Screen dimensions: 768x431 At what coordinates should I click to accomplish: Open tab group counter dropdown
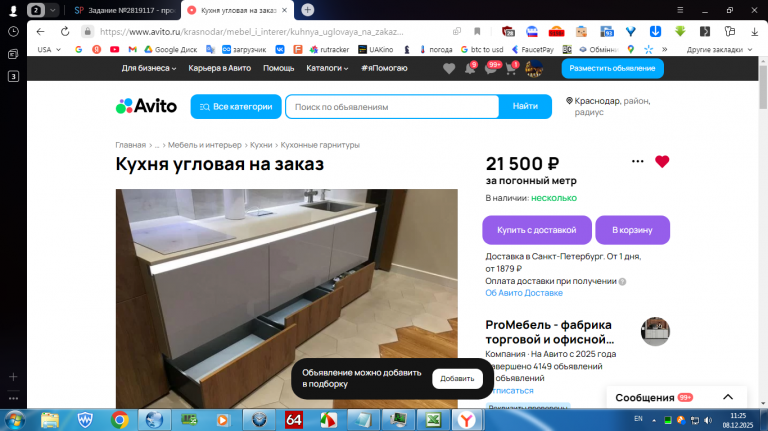[x=52, y=10]
